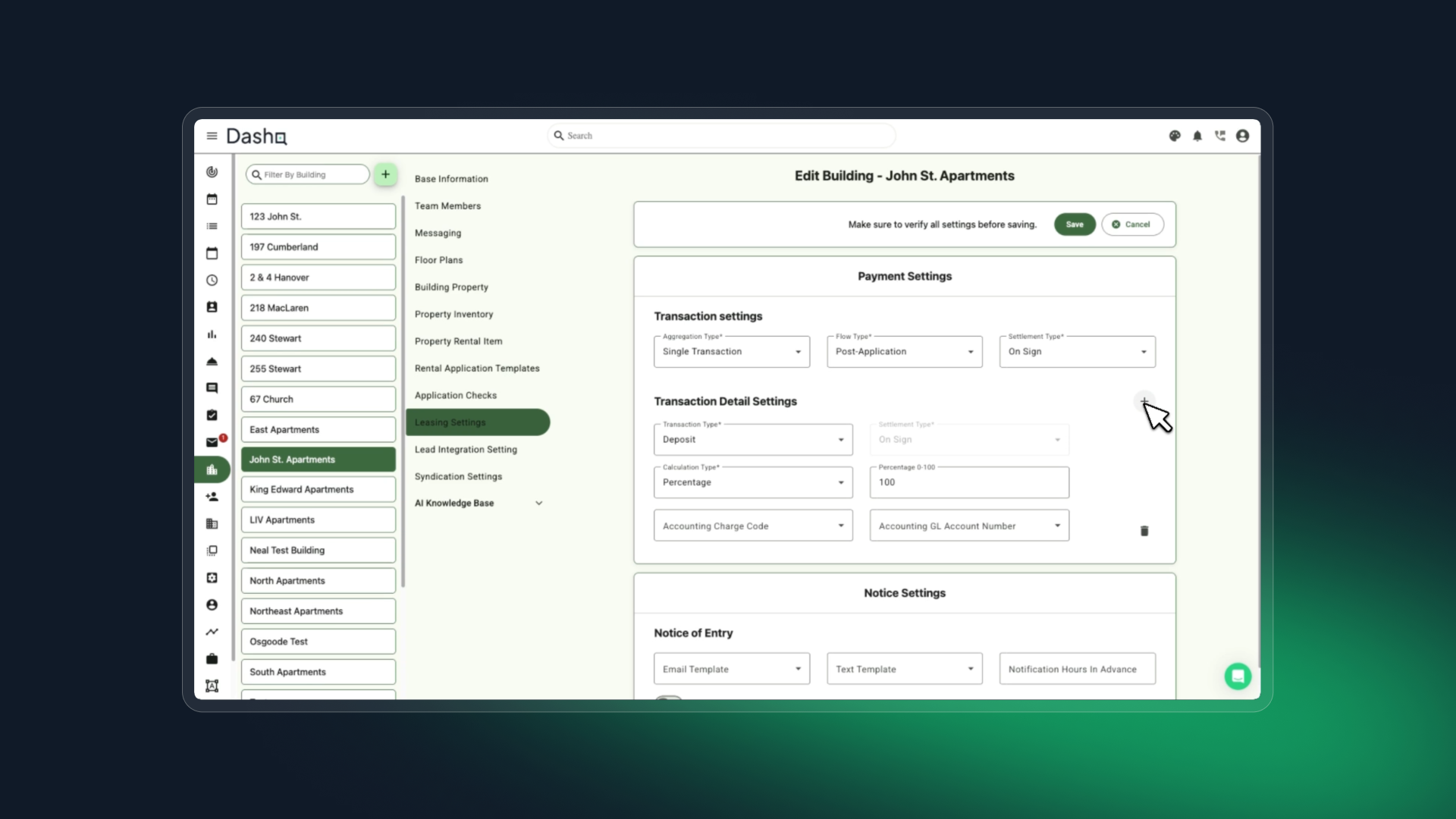Open the mail icon with red notification badge
This screenshot has height=819, width=1456.
click(x=213, y=441)
